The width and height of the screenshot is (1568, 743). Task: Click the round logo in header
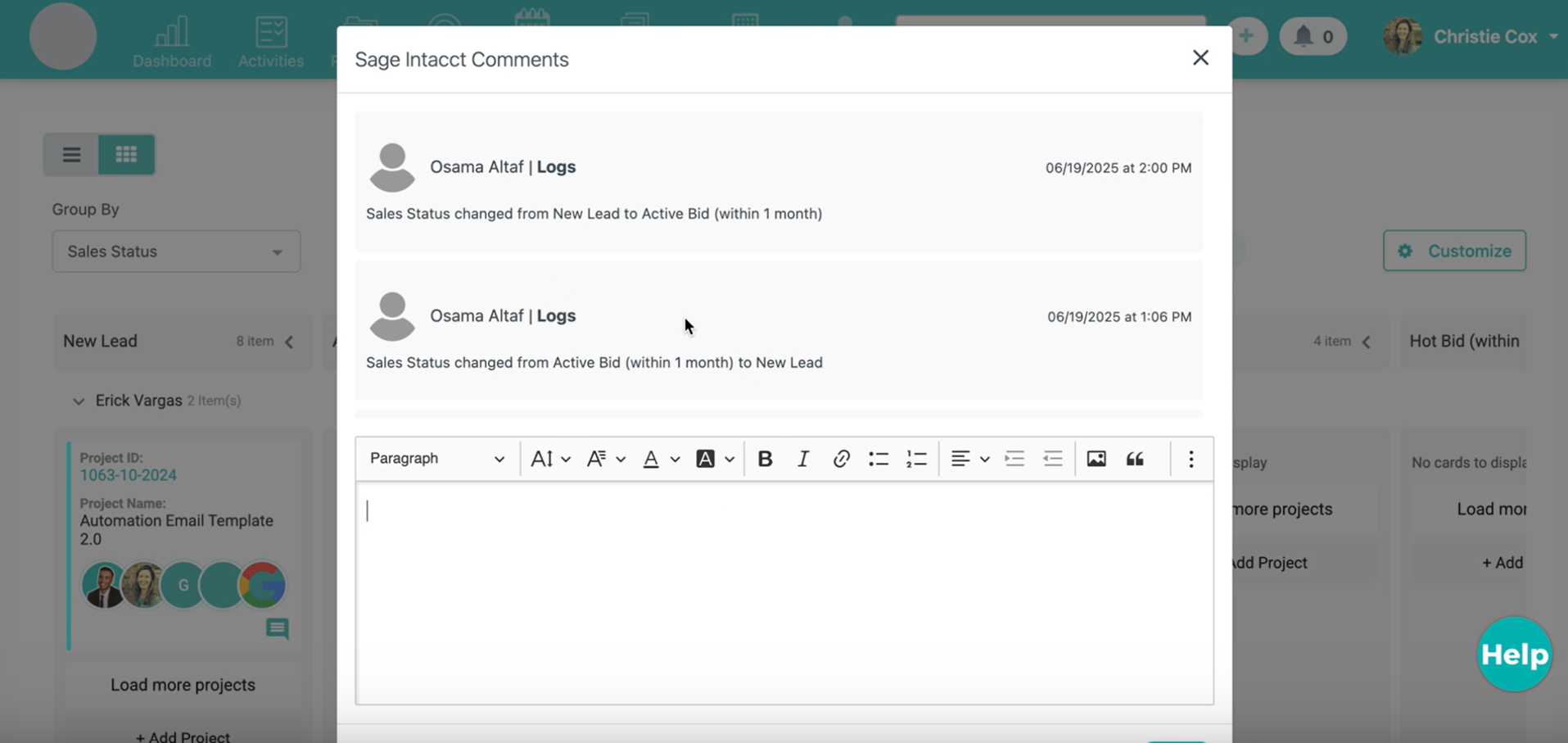pyautogui.click(x=63, y=36)
